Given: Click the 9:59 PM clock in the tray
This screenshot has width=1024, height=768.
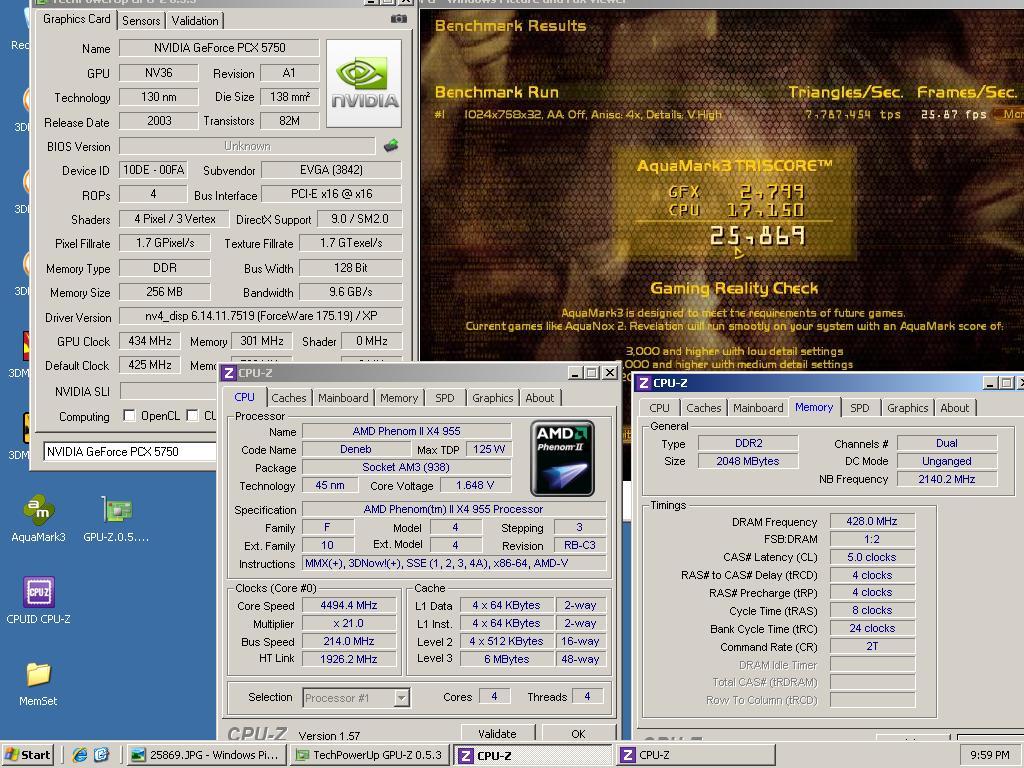Looking at the screenshot, I should click(x=989, y=755).
